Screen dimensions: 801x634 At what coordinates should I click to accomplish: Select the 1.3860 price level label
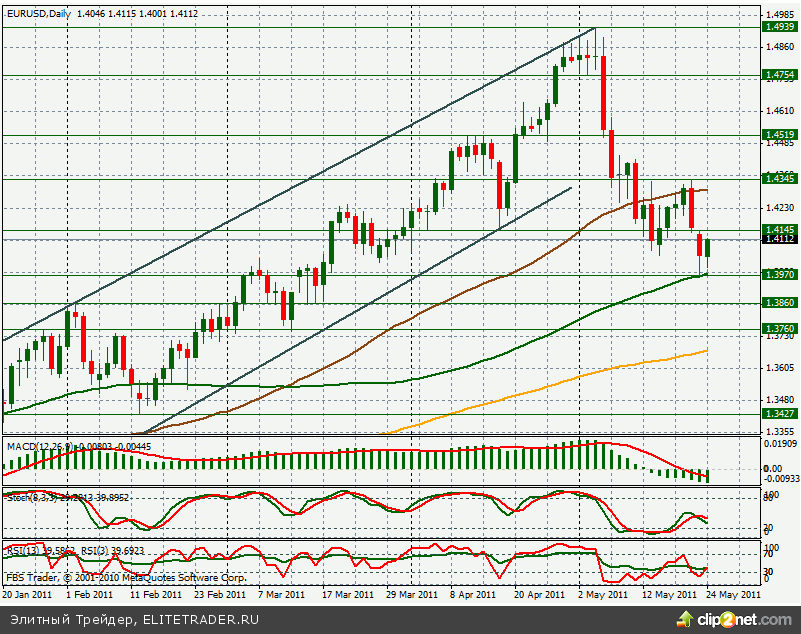click(x=778, y=302)
